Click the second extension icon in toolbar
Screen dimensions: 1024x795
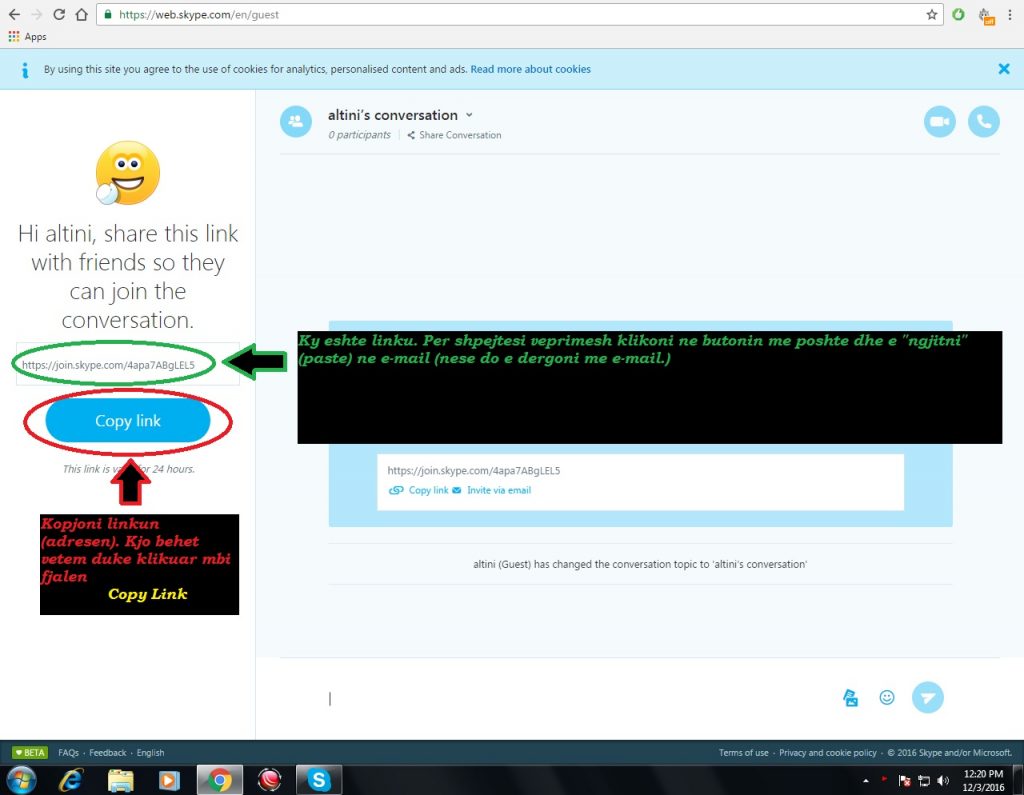click(985, 16)
